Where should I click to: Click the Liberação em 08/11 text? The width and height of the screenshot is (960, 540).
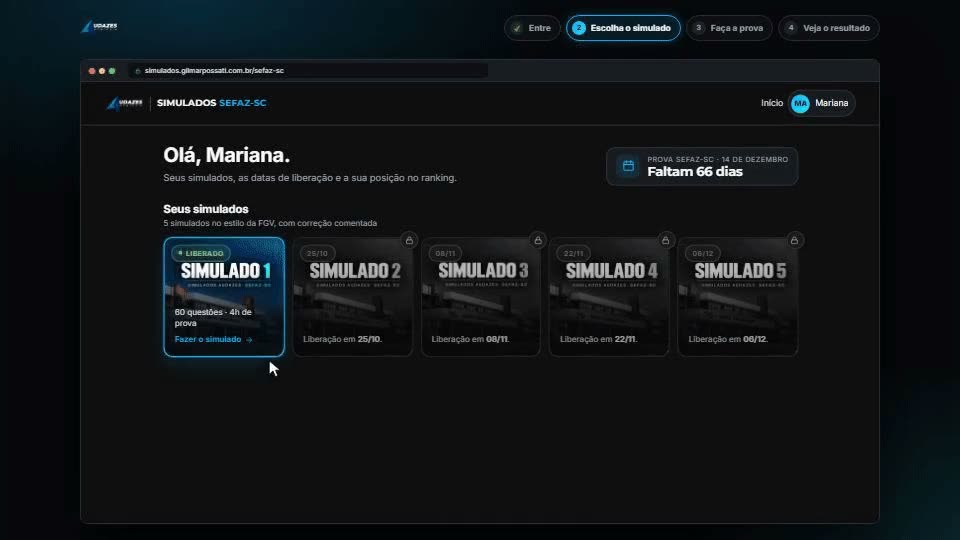(x=470, y=339)
